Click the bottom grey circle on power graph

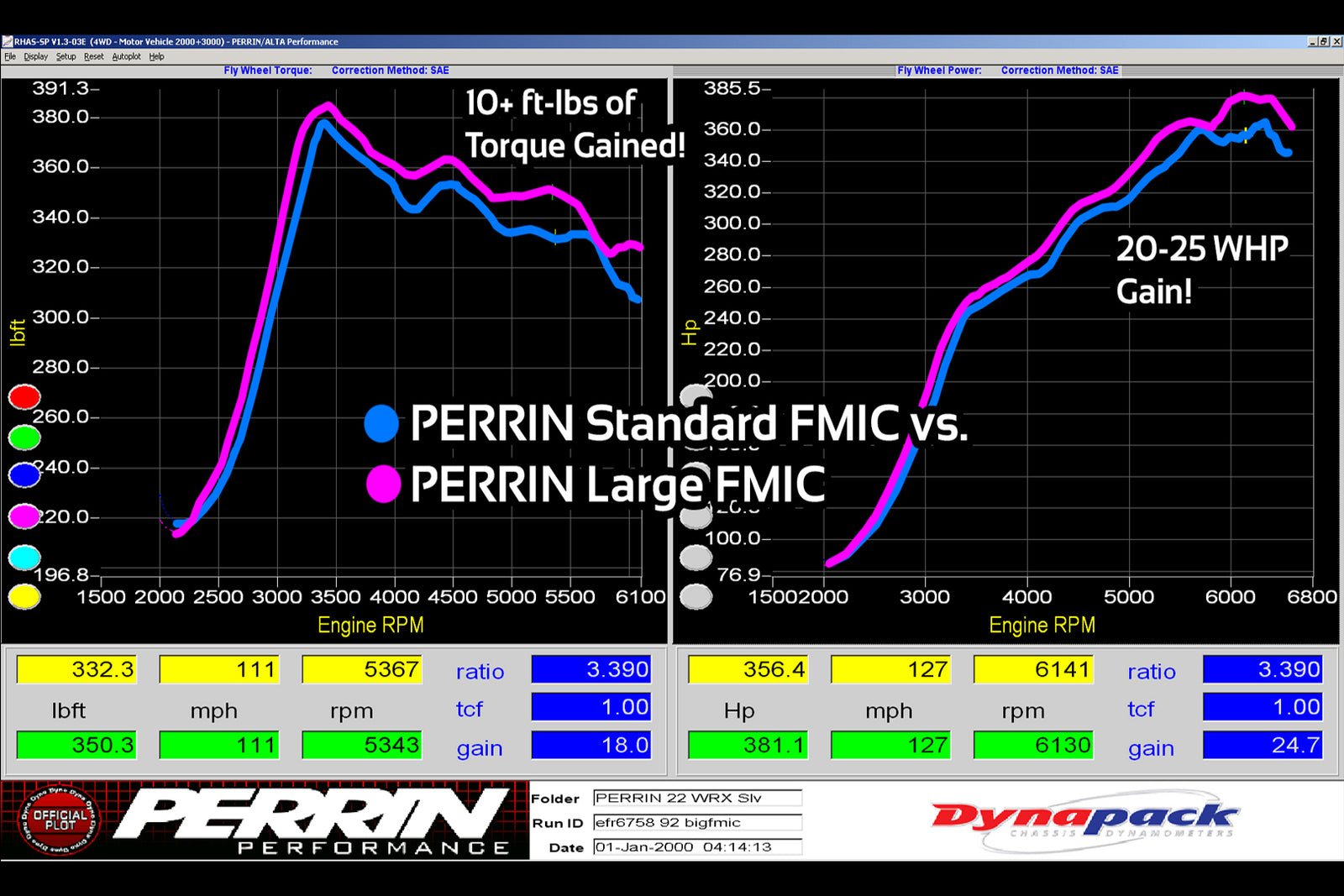tap(696, 597)
